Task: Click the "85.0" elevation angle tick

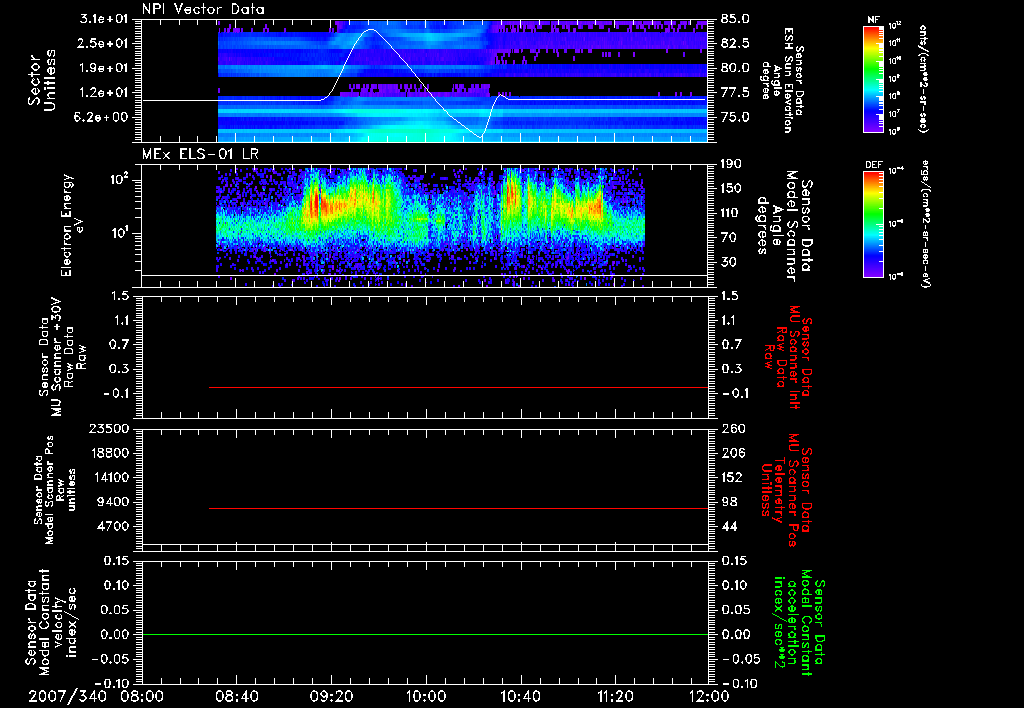Action: click(735, 19)
